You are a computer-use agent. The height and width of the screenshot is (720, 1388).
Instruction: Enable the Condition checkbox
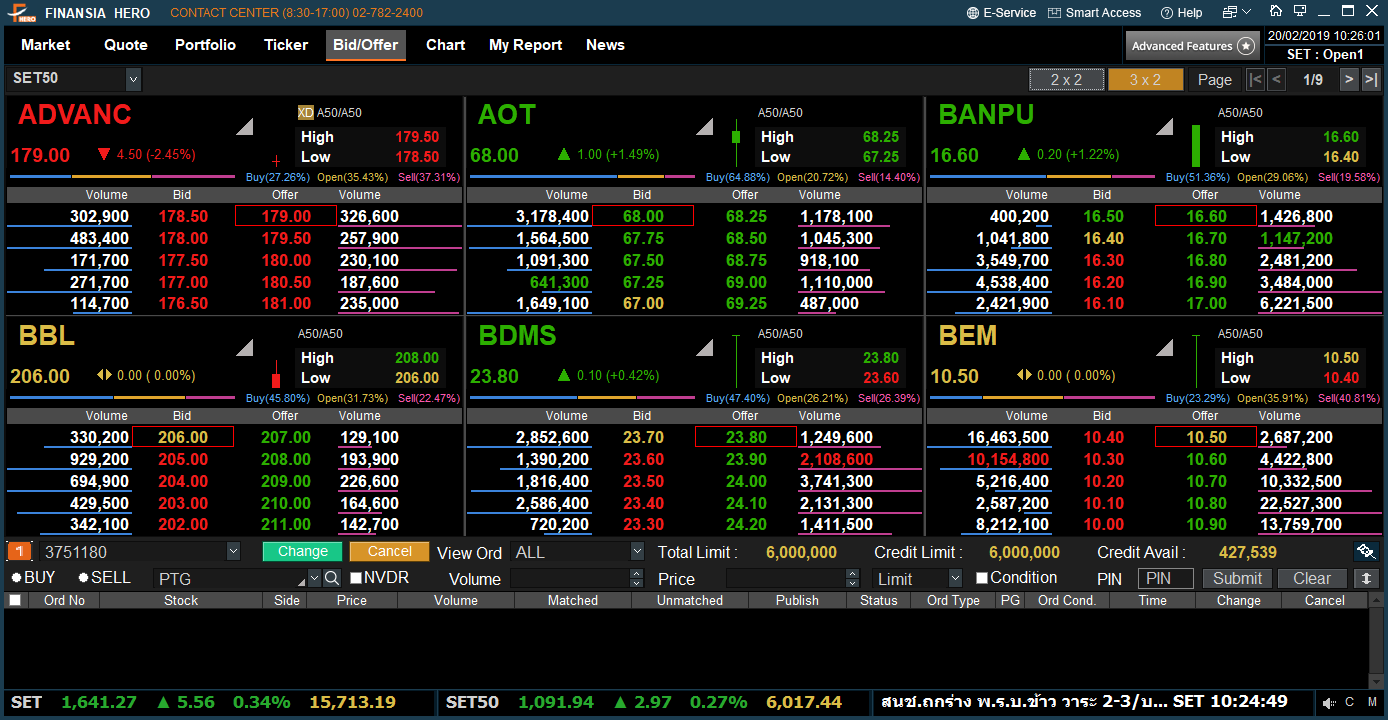[982, 578]
